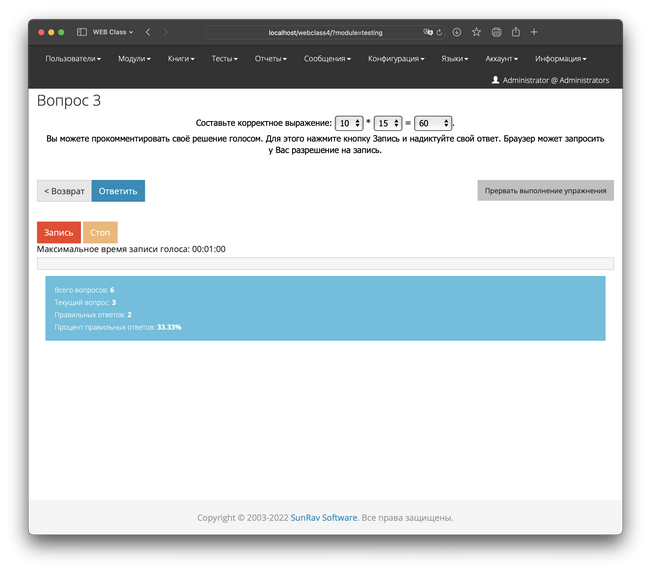651x572 pixels.
Task: Expand the Тесты menu
Action: (225, 59)
